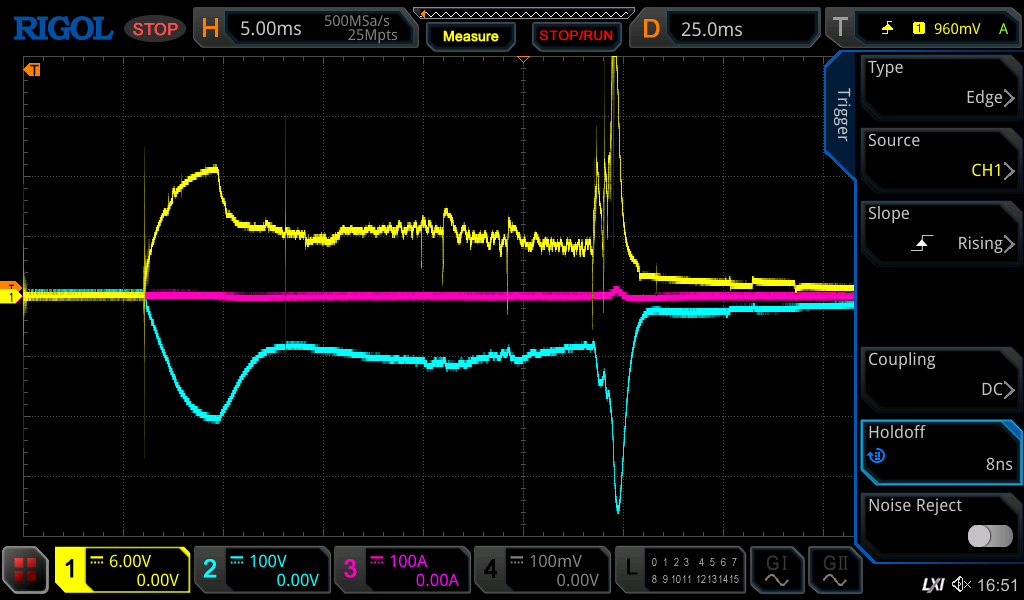The height and width of the screenshot is (600, 1024).
Task: Open the Measure menu
Action: [x=470, y=36]
